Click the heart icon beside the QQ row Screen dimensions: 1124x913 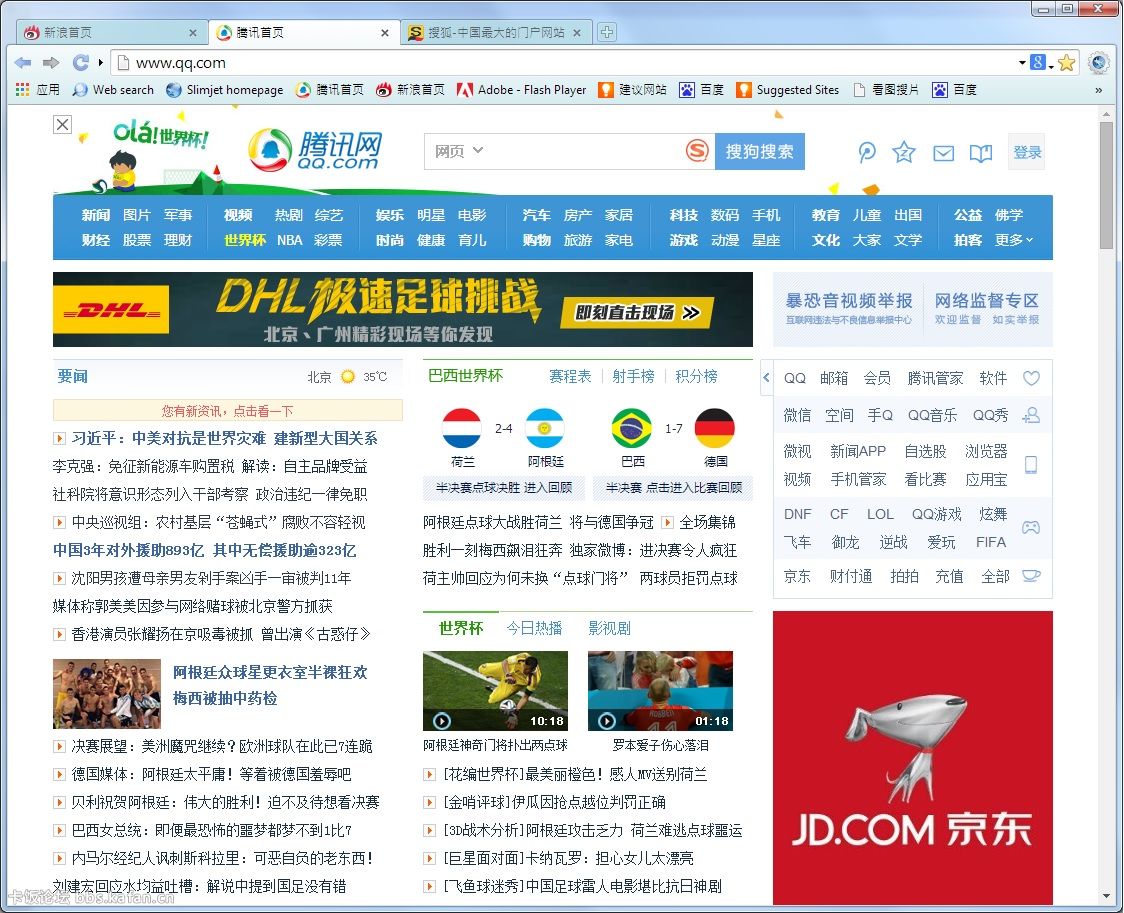[x=1032, y=378]
